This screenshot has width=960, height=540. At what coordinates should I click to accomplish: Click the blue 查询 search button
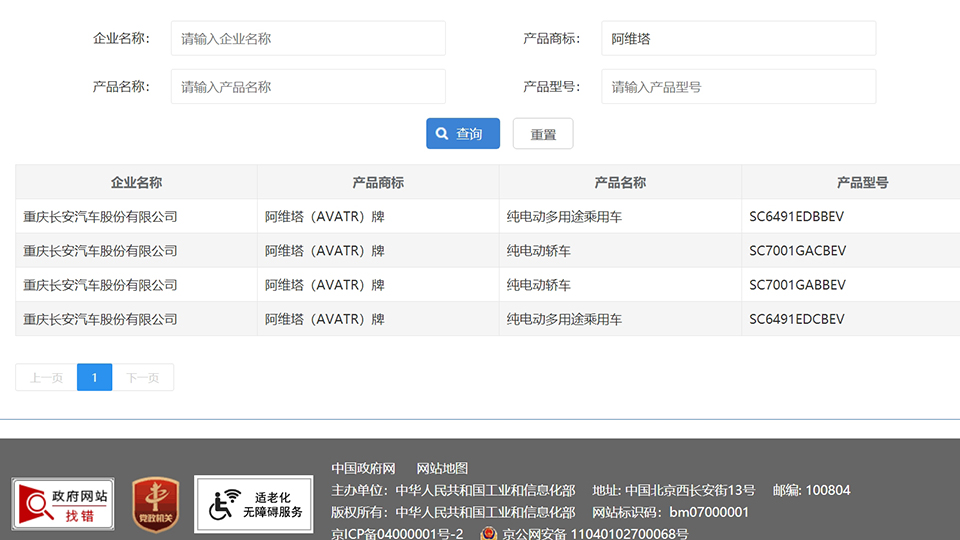tap(463, 133)
